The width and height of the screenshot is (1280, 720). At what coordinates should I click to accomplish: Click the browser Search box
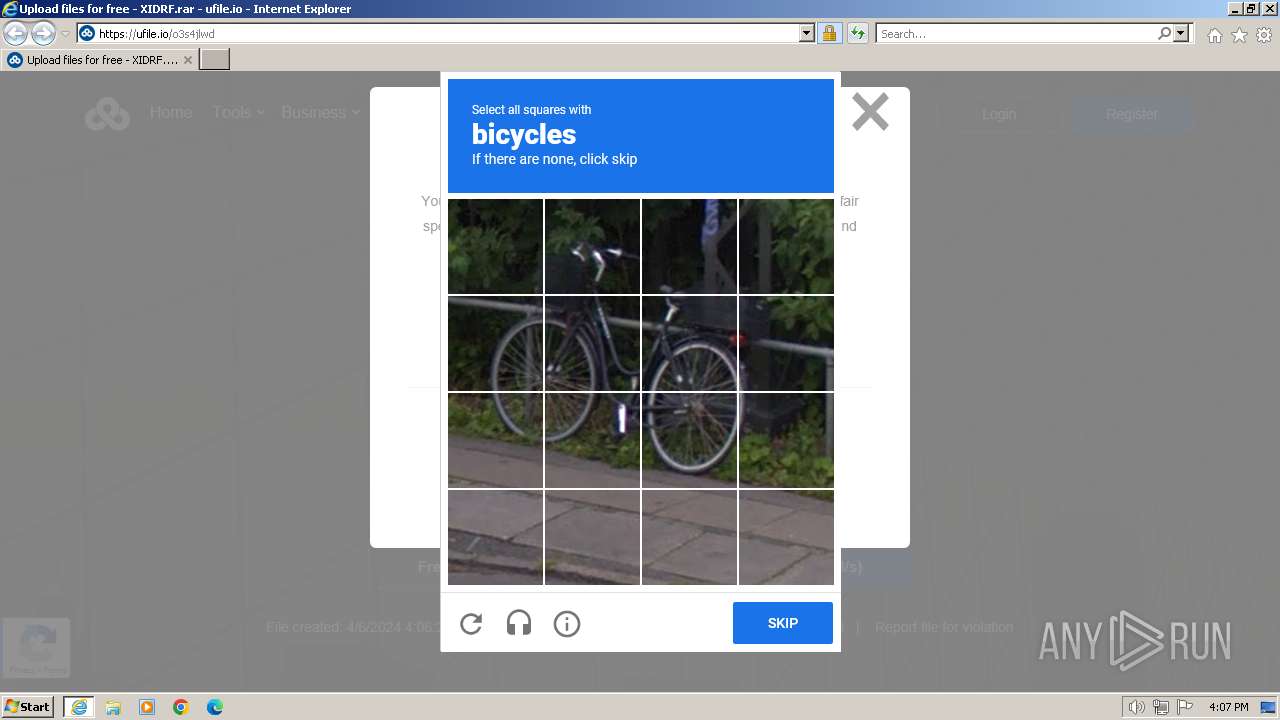click(x=1016, y=34)
